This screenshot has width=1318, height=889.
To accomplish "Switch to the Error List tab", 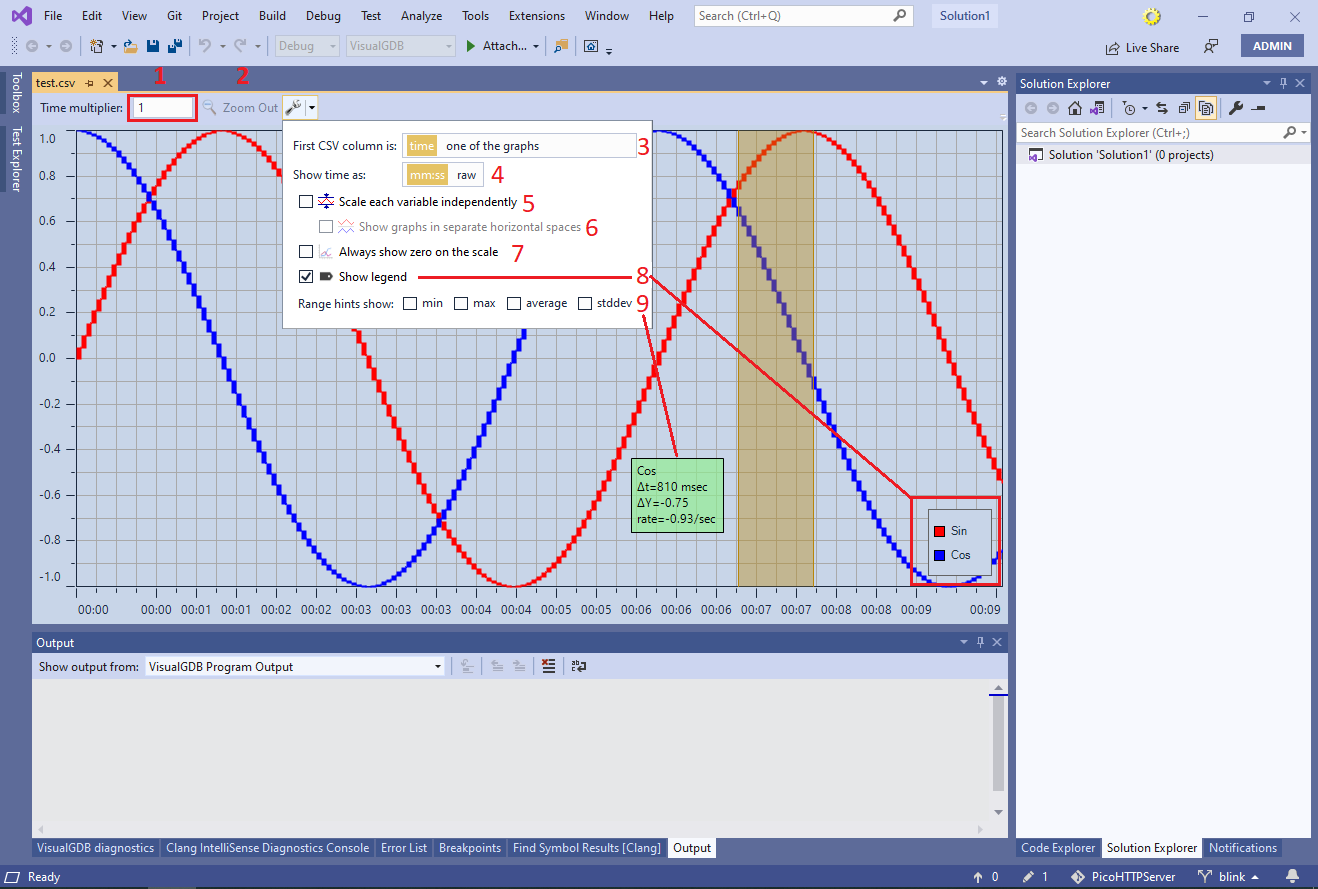I will [x=404, y=847].
